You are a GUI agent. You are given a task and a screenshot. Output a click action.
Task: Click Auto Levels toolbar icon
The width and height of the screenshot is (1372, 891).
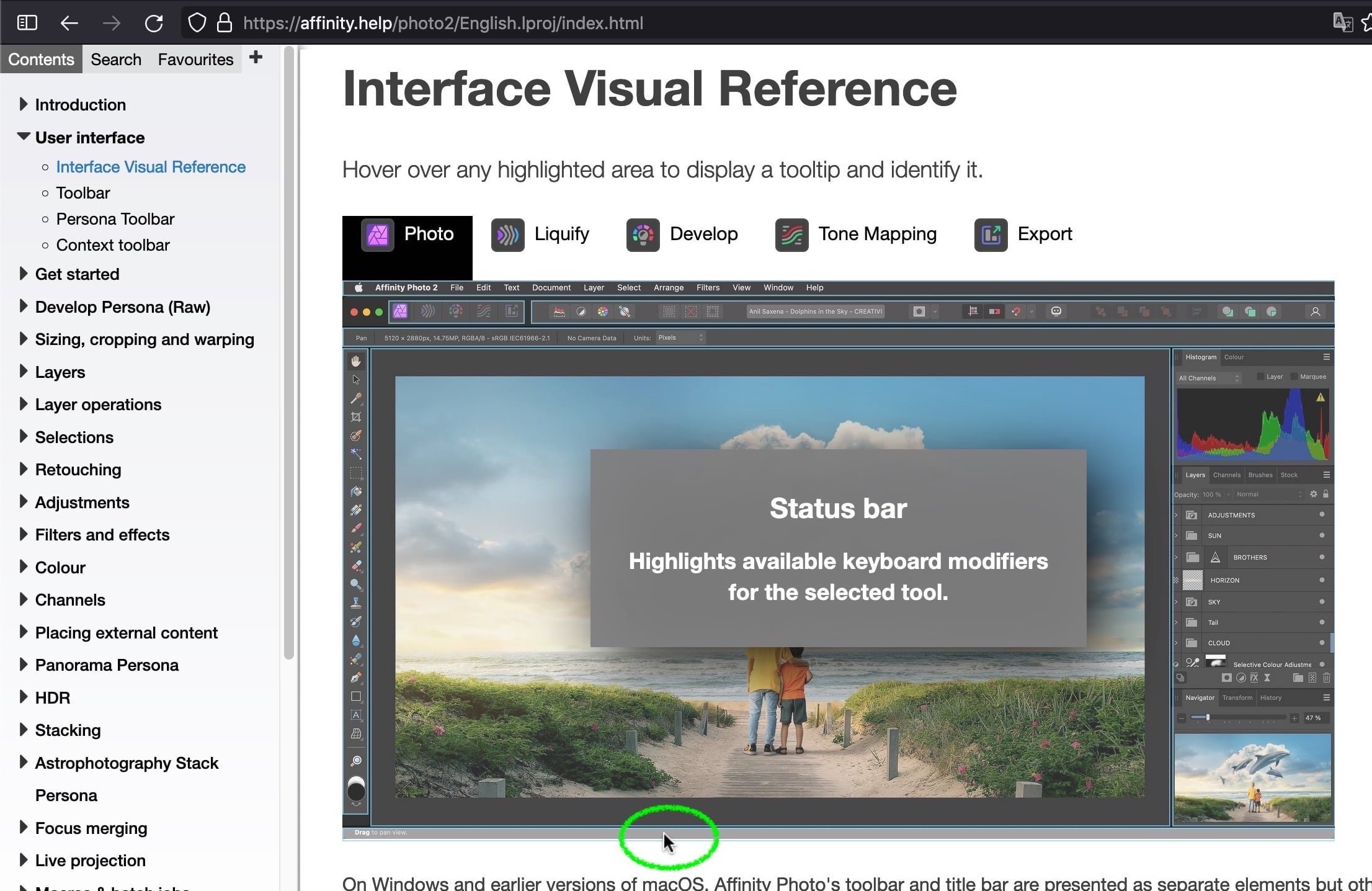click(559, 311)
